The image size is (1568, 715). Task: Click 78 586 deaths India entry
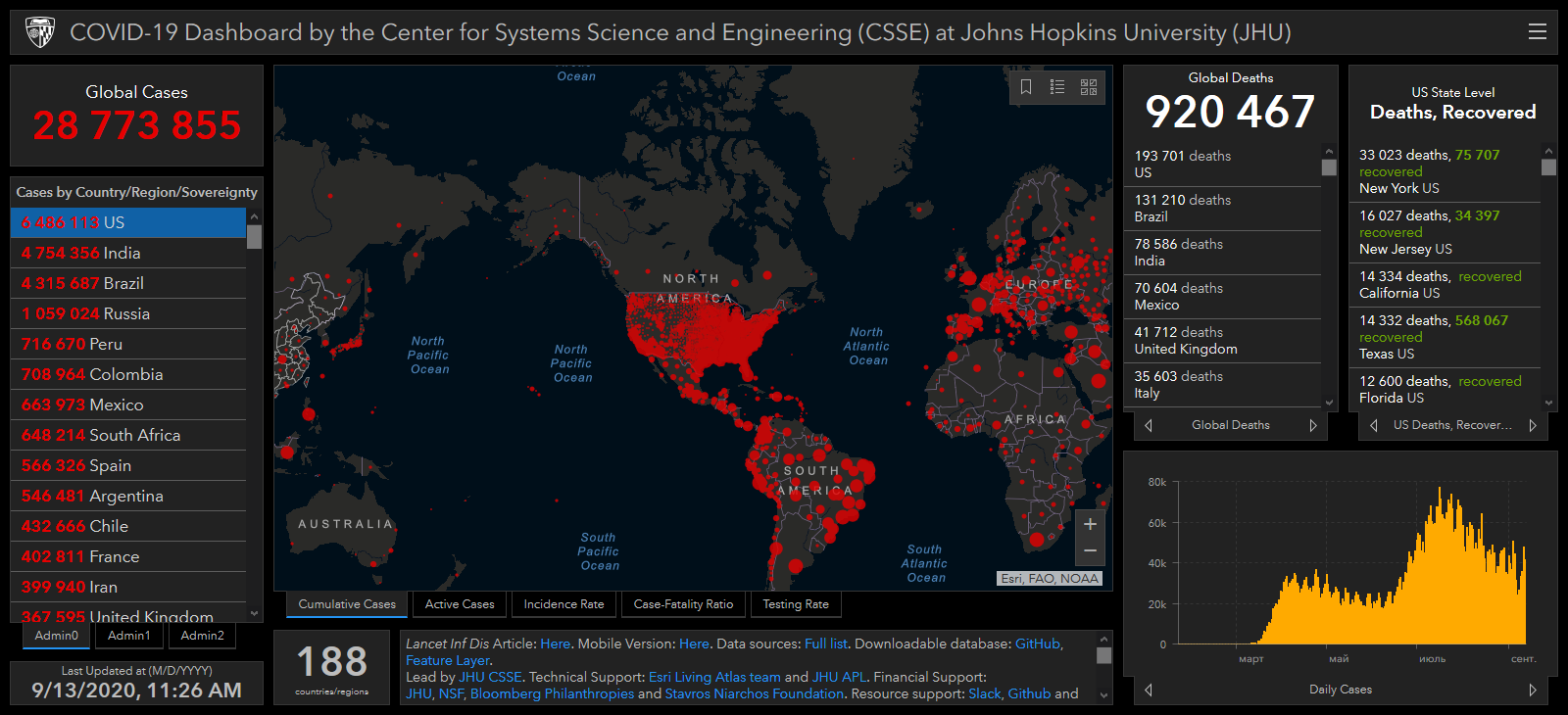[1222, 252]
